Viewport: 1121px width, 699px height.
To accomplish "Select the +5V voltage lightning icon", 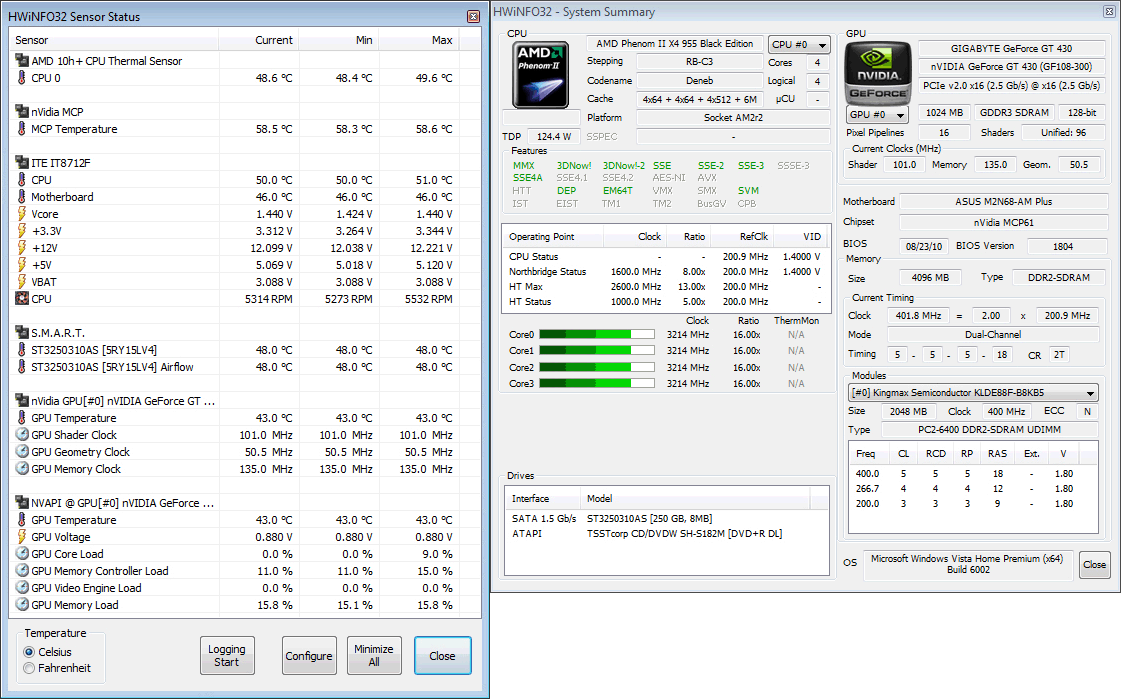I will (22, 264).
